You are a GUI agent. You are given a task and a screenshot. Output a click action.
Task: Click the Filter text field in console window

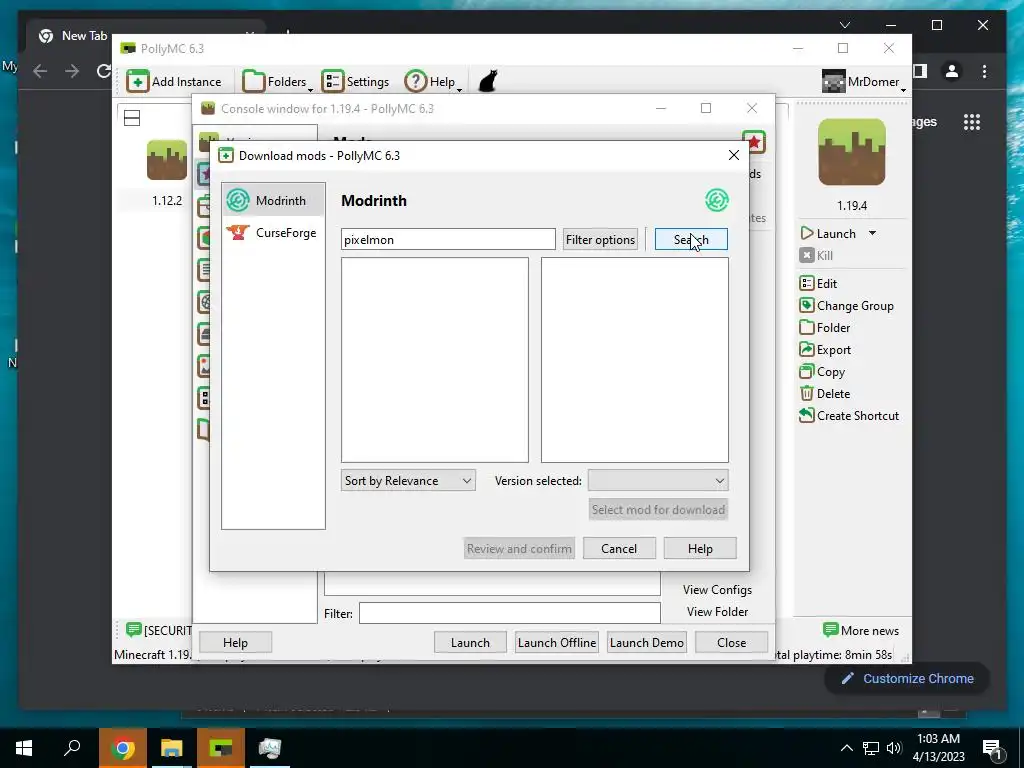[x=509, y=613]
